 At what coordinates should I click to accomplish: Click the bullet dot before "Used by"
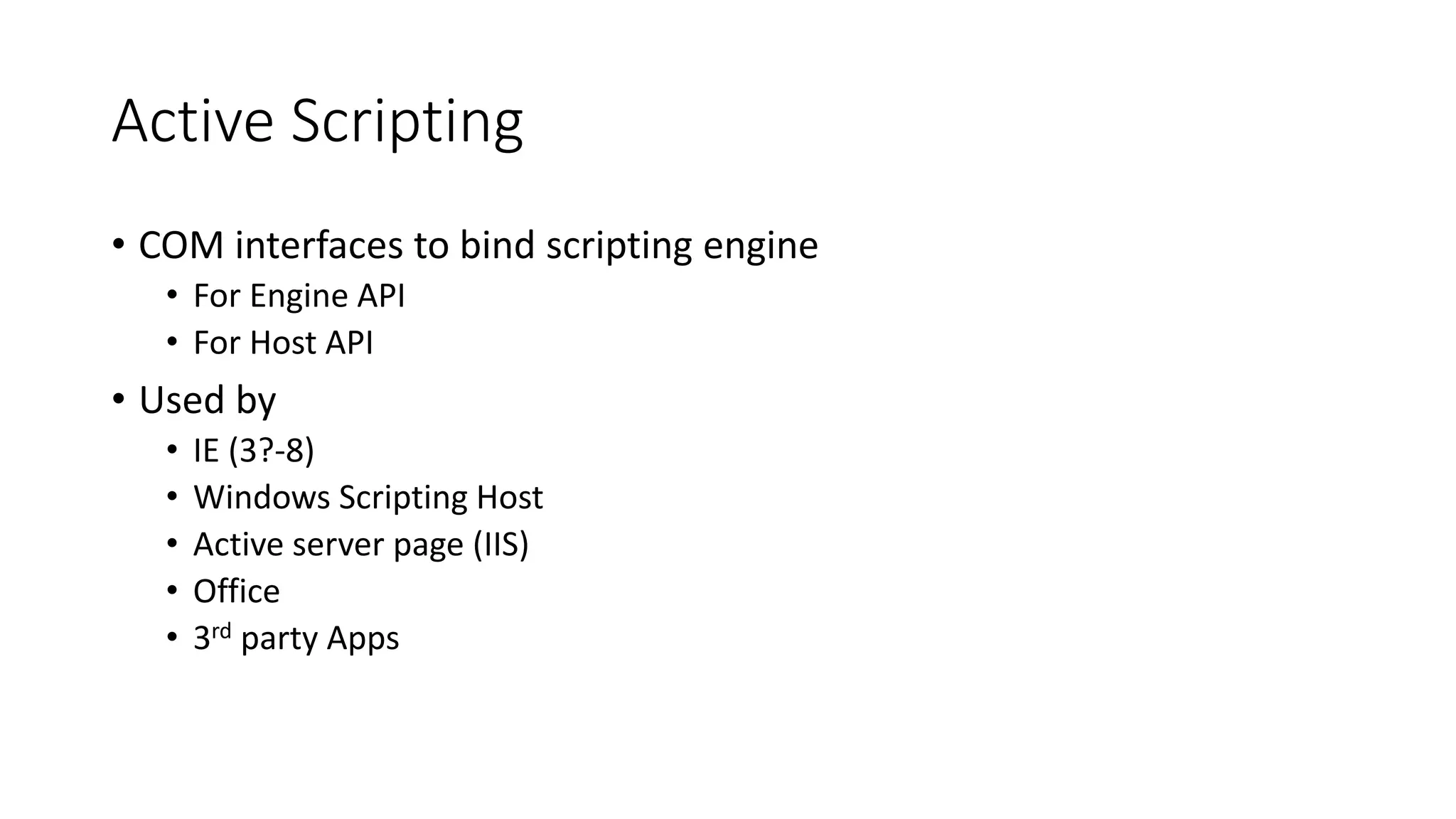[118, 400]
